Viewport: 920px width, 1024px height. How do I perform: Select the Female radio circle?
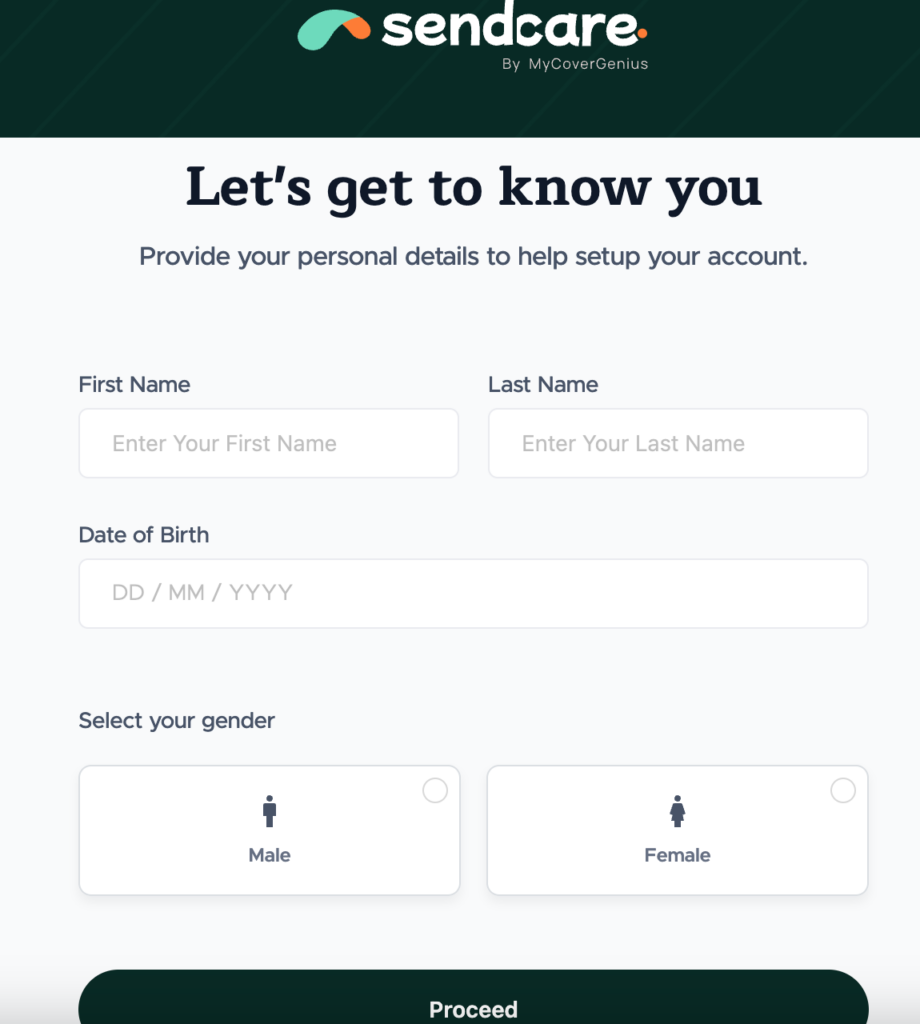click(x=843, y=791)
